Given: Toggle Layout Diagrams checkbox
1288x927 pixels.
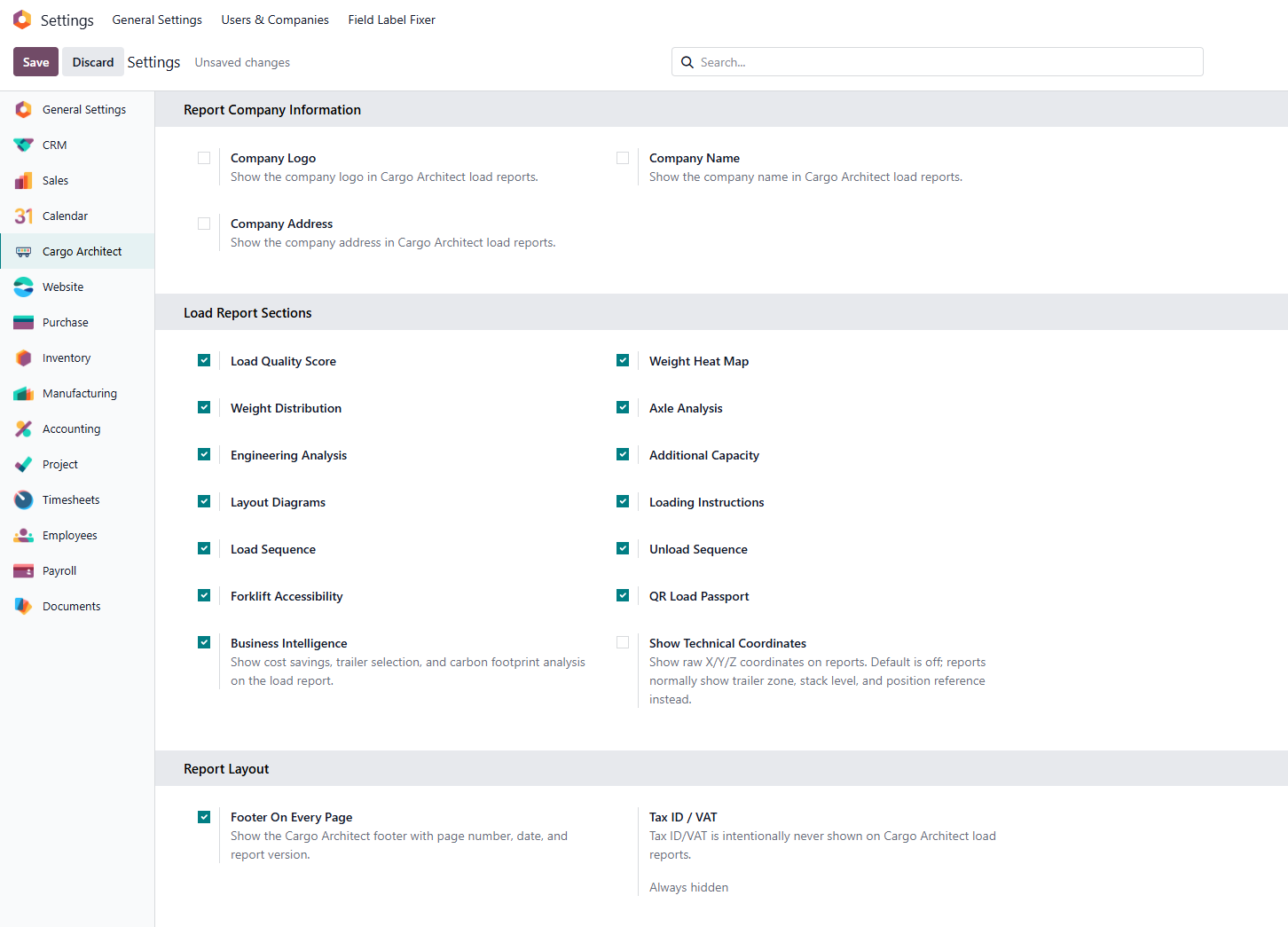Looking at the screenshot, I should 204,501.
